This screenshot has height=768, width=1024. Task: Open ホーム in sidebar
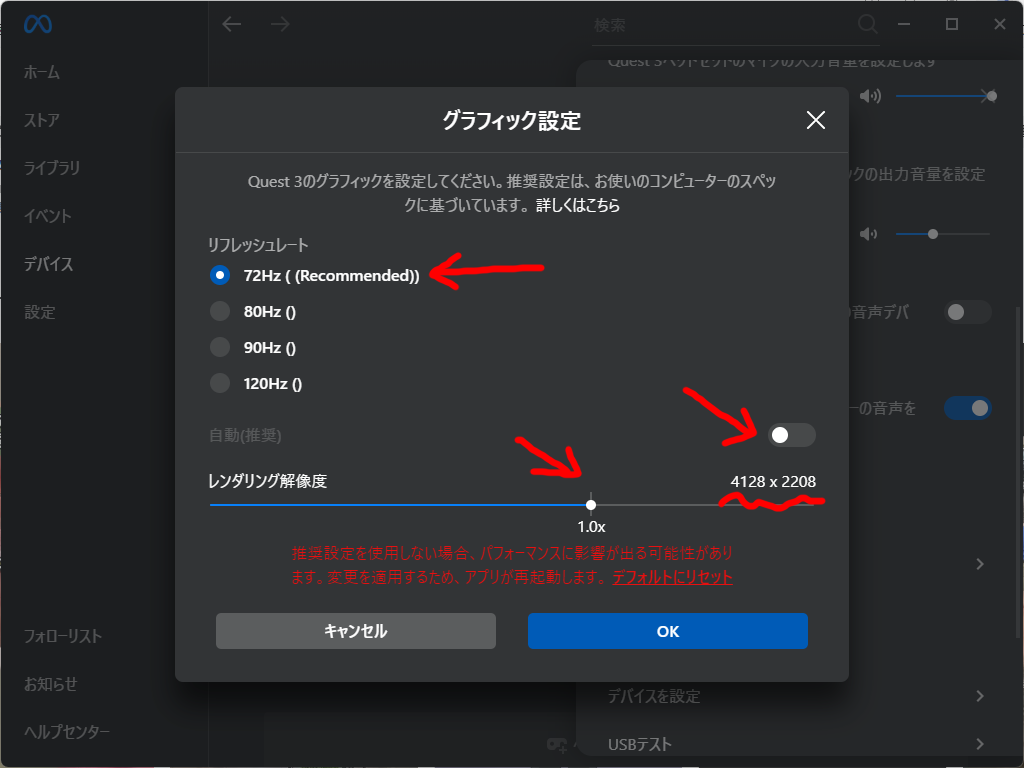(42, 72)
